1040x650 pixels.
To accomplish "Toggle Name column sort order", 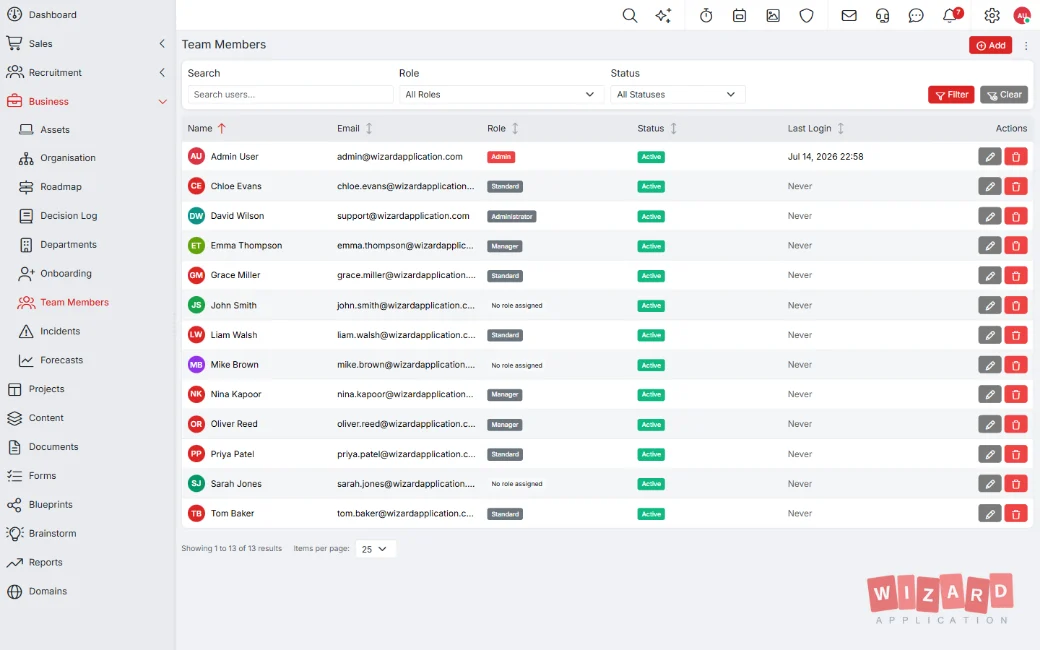I will coord(206,128).
